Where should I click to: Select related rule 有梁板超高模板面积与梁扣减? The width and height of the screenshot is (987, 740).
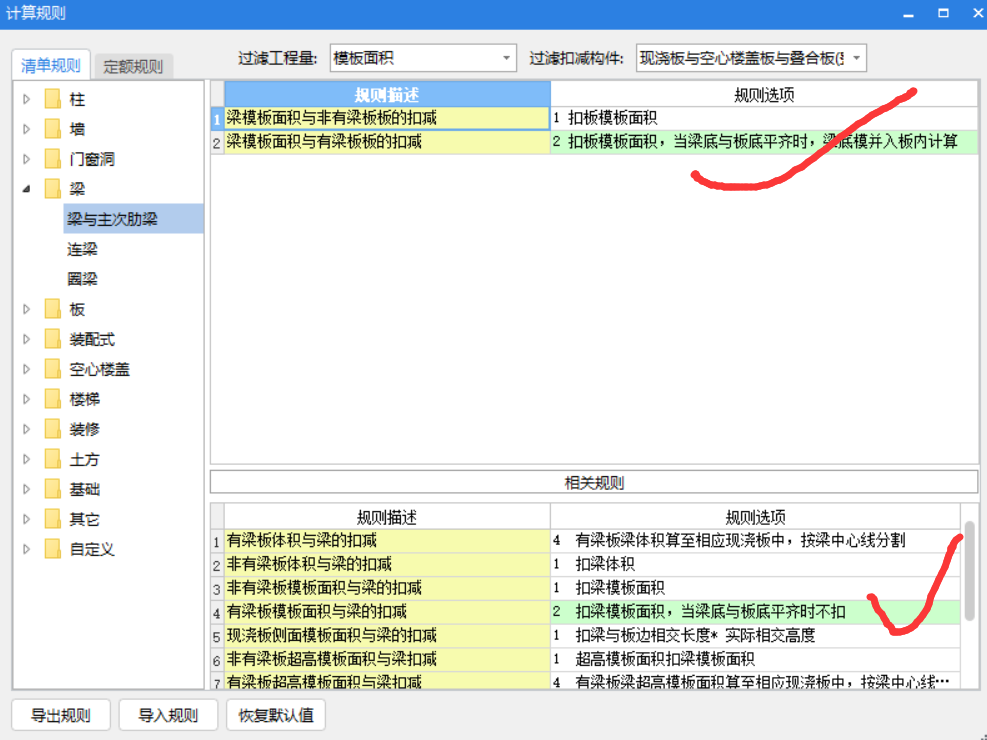click(x=386, y=681)
